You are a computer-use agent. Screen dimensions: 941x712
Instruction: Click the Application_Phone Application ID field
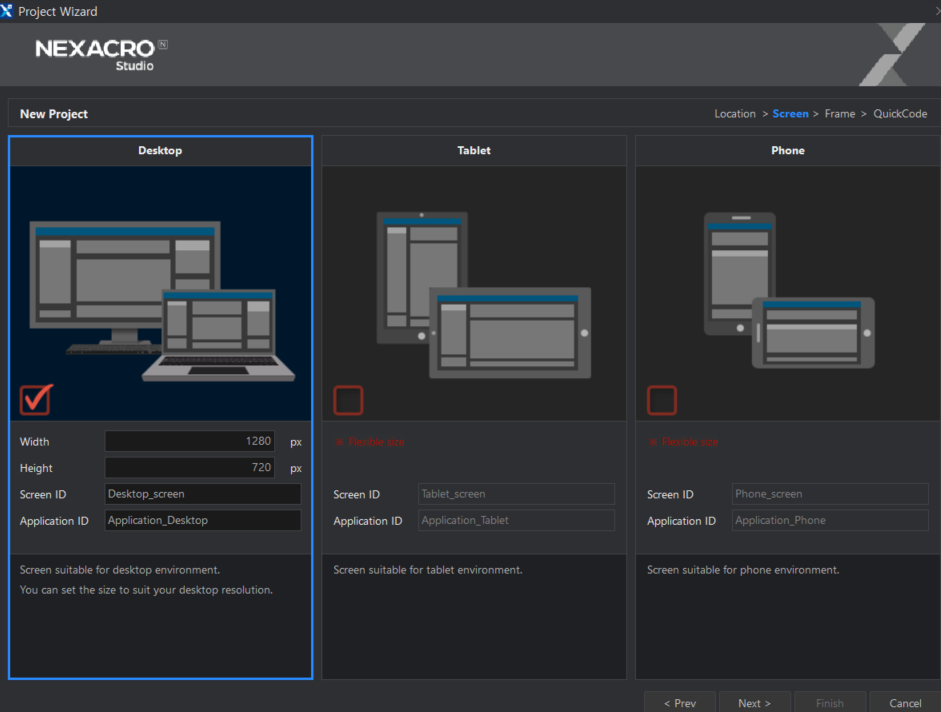pyautogui.click(x=830, y=520)
